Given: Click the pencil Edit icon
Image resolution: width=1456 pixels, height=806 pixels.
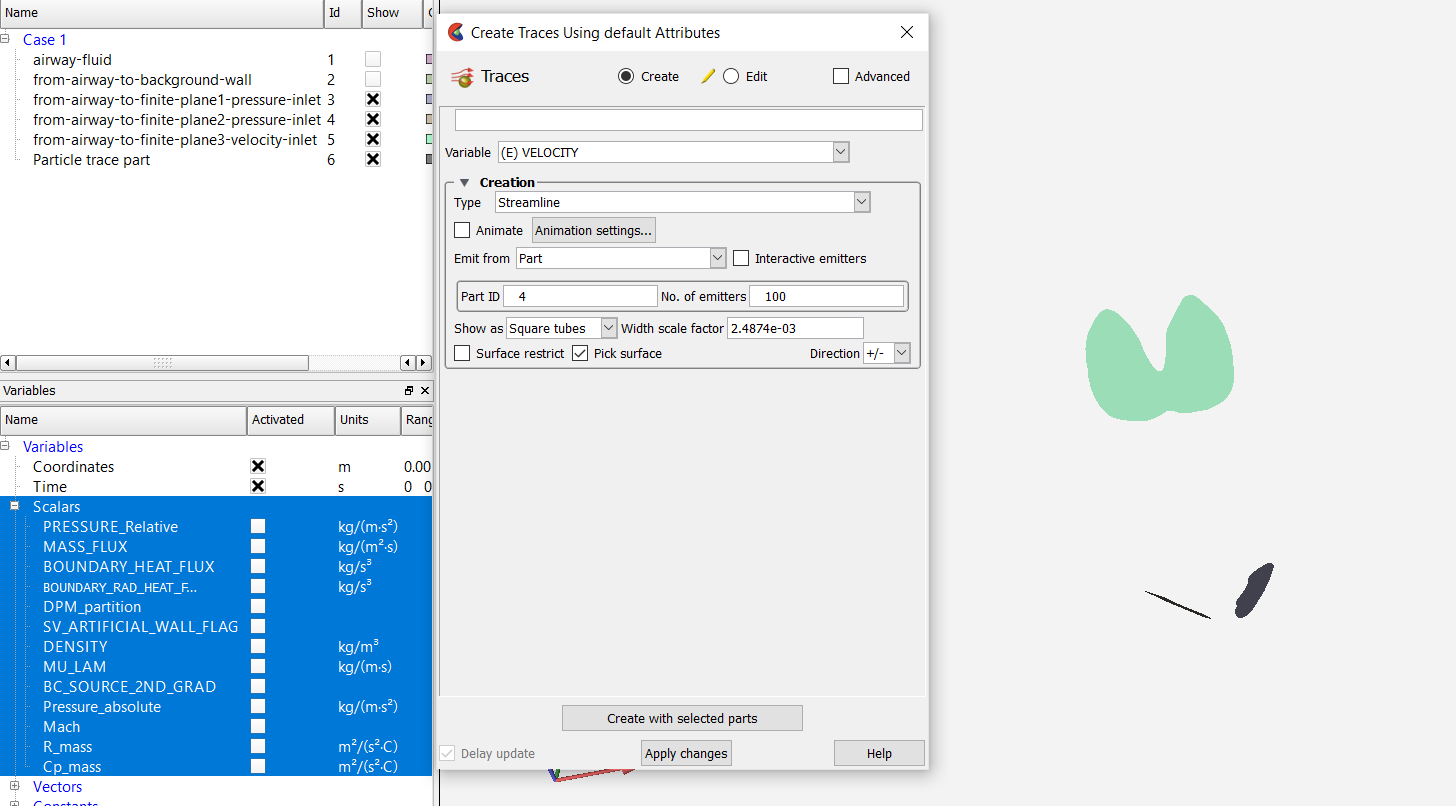Looking at the screenshot, I should pos(708,76).
